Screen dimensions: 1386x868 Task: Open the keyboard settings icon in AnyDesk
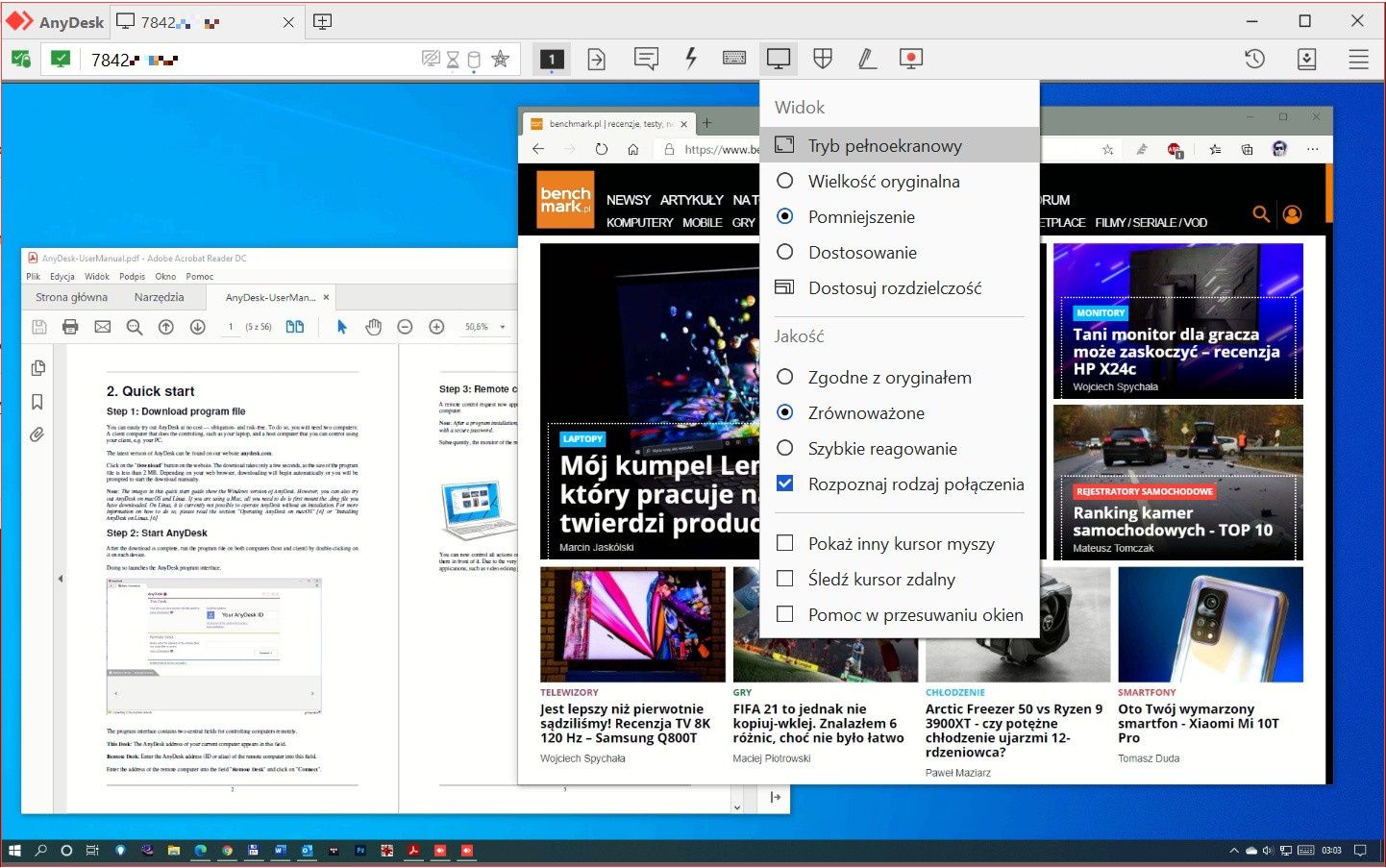[x=734, y=59]
